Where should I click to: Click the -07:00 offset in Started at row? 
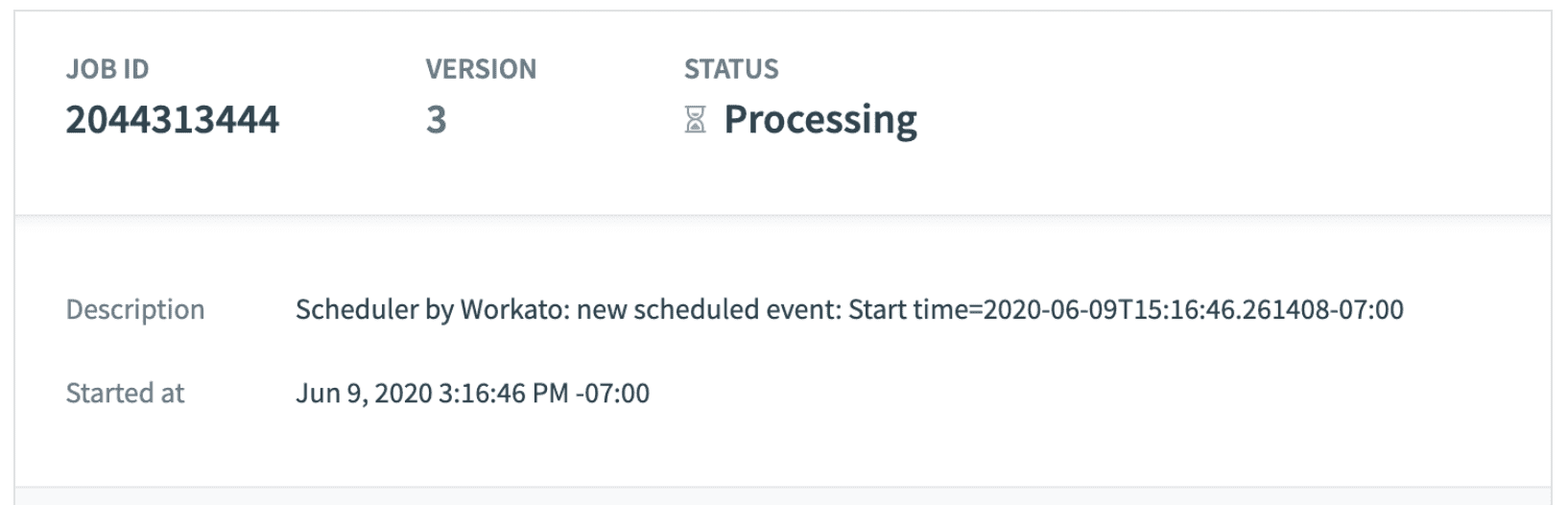(x=613, y=393)
